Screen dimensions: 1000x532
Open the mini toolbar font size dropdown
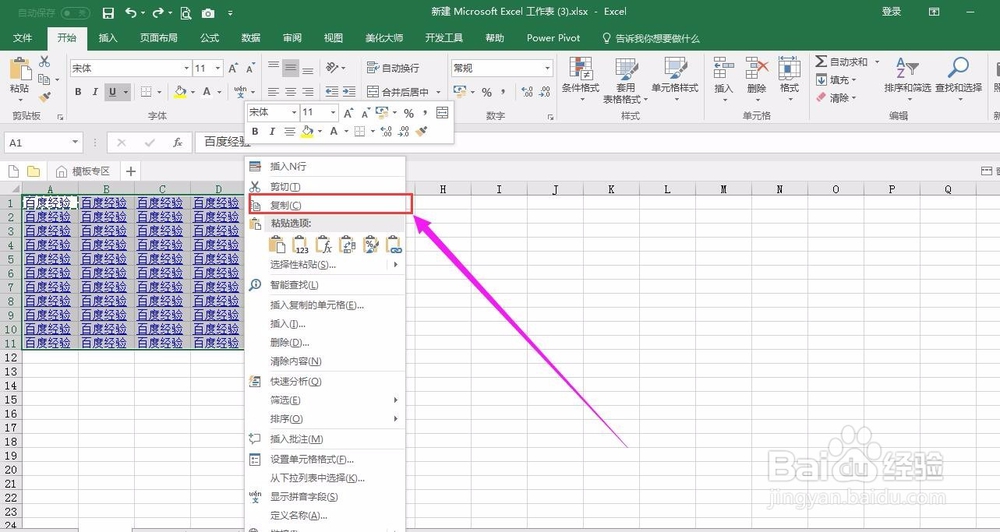[333, 112]
